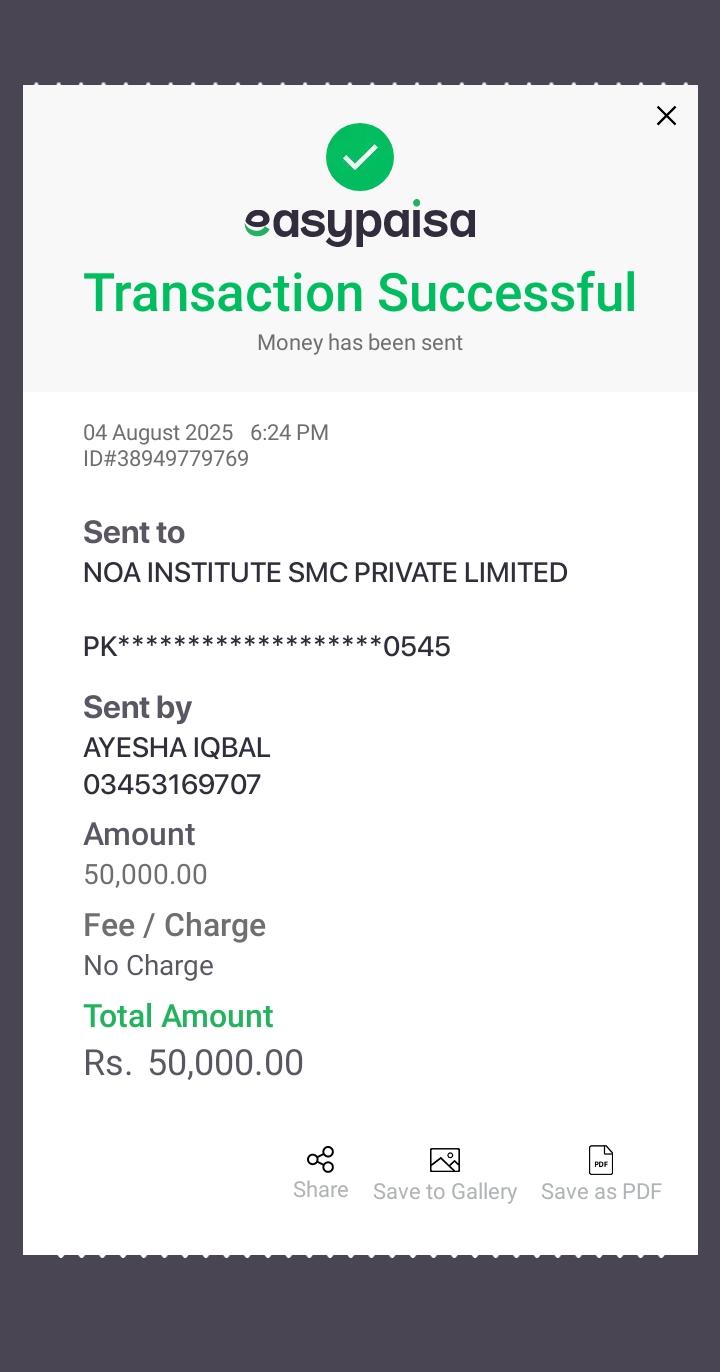The width and height of the screenshot is (720, 1372).
Task: Click the easypaisa logo
Action: tap(360, 223)
